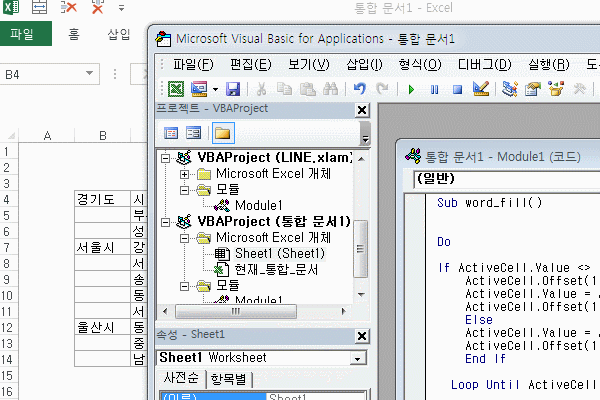Open the 형식(O) menu

[x=420, y=64]
